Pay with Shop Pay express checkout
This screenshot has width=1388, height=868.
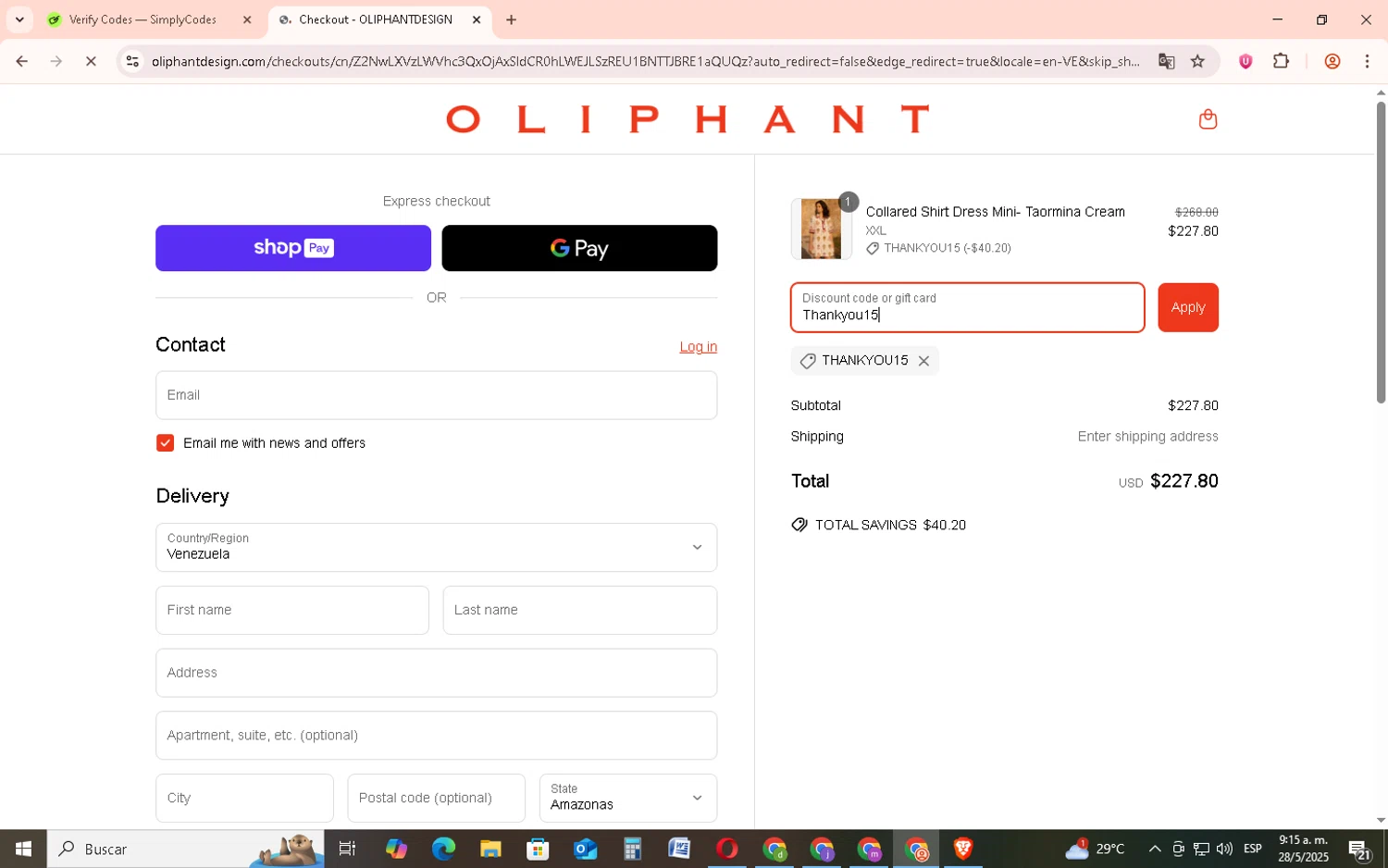pyautogui.click(x=293, y=248)
